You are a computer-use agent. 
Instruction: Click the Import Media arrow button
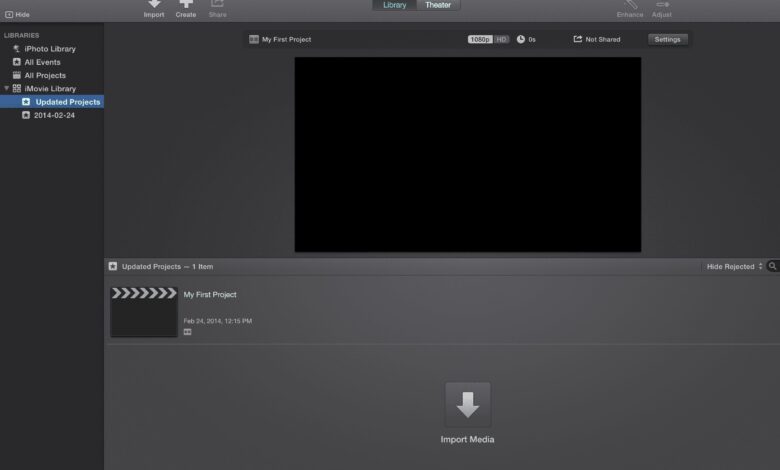[468, 405]
